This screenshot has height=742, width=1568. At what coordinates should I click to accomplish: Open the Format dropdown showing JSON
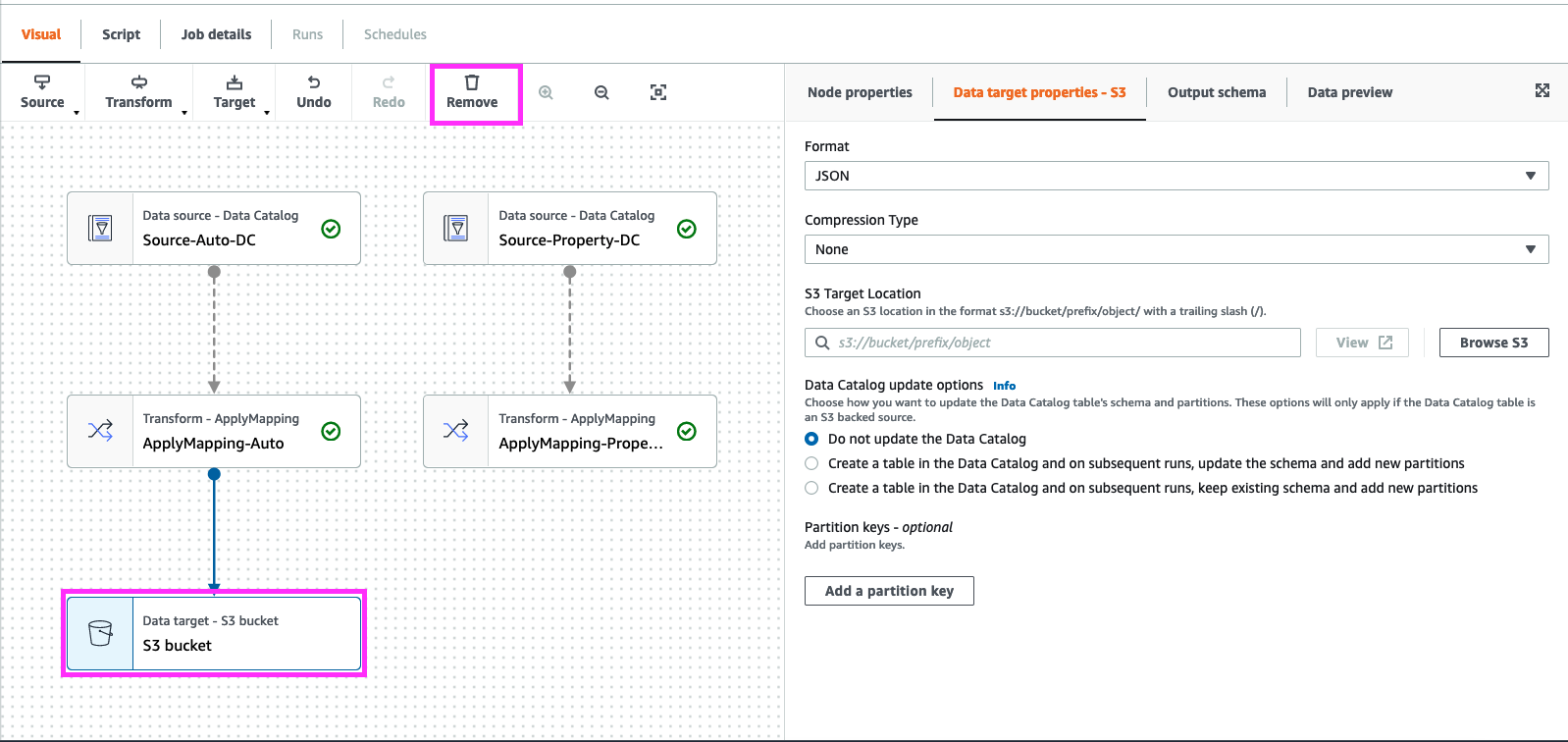[1176, 176]
